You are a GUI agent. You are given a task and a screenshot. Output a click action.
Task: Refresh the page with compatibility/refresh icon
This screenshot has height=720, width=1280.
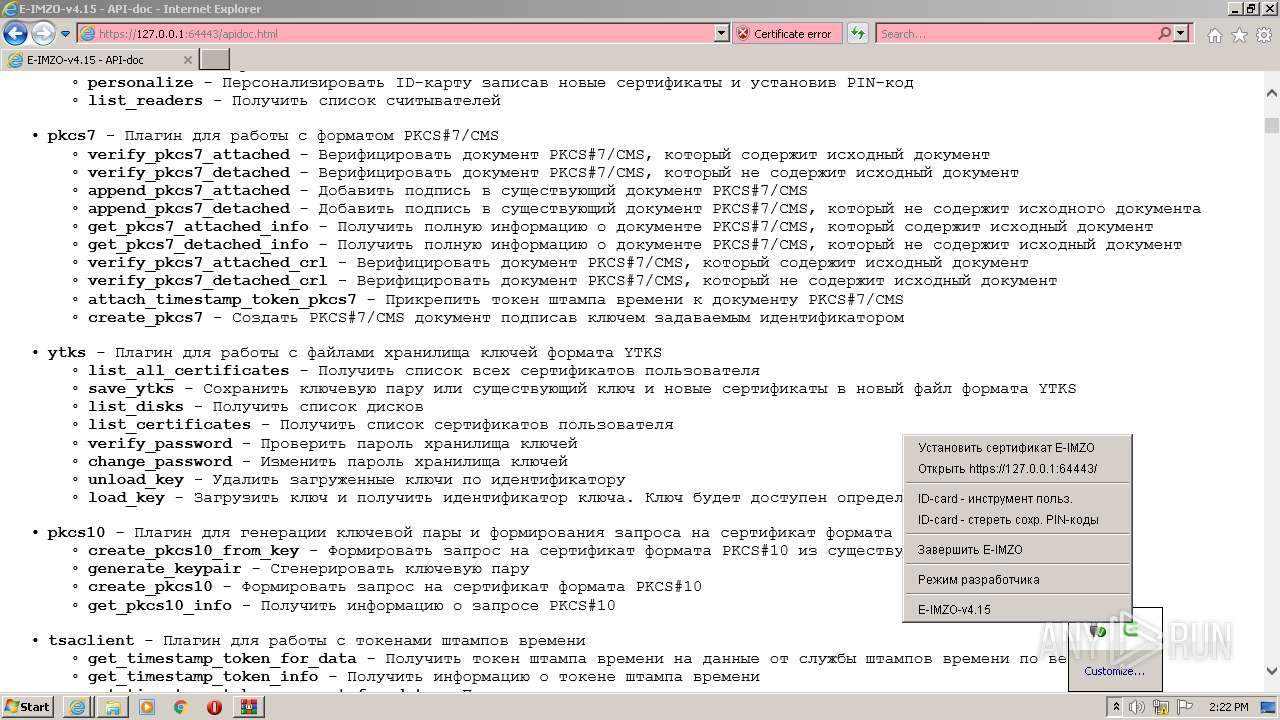[x=857, y=33]
